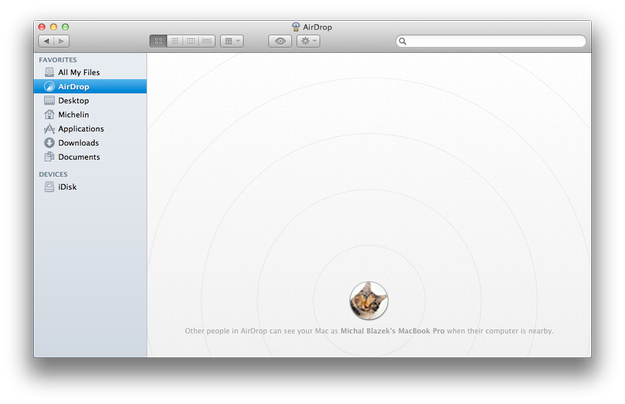
Task: Go back with the left arrow button
Action: pos(46,41)
